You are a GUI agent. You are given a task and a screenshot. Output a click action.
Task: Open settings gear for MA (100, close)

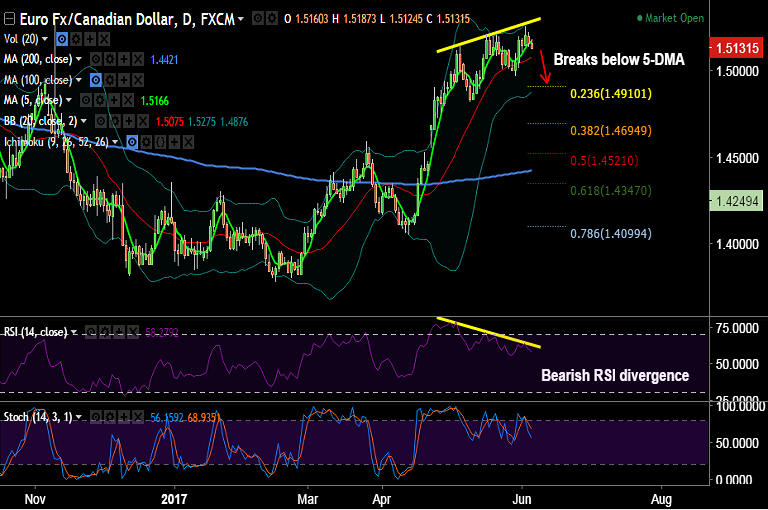(x=110, y=80)
